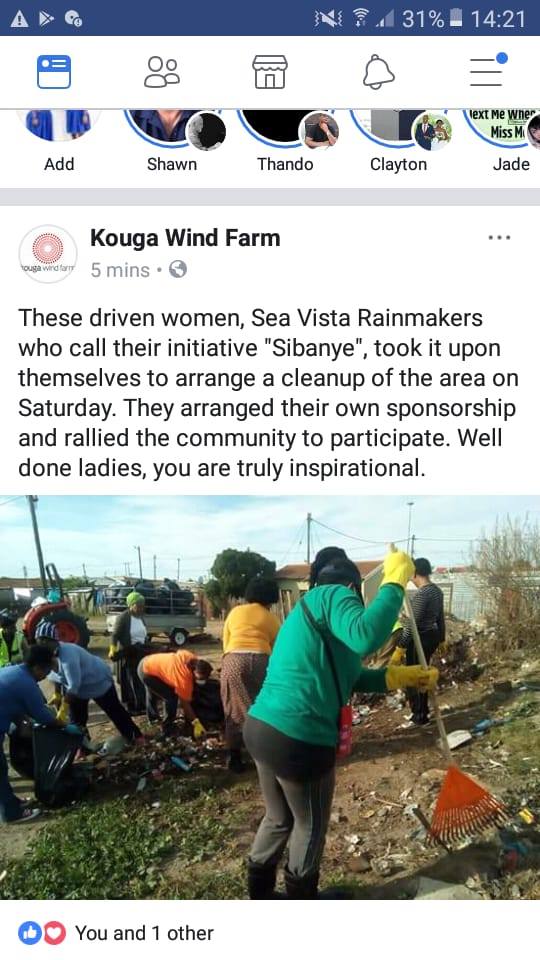
Task: Open the Marketplace storefront icon
Action: pos(270,72)
